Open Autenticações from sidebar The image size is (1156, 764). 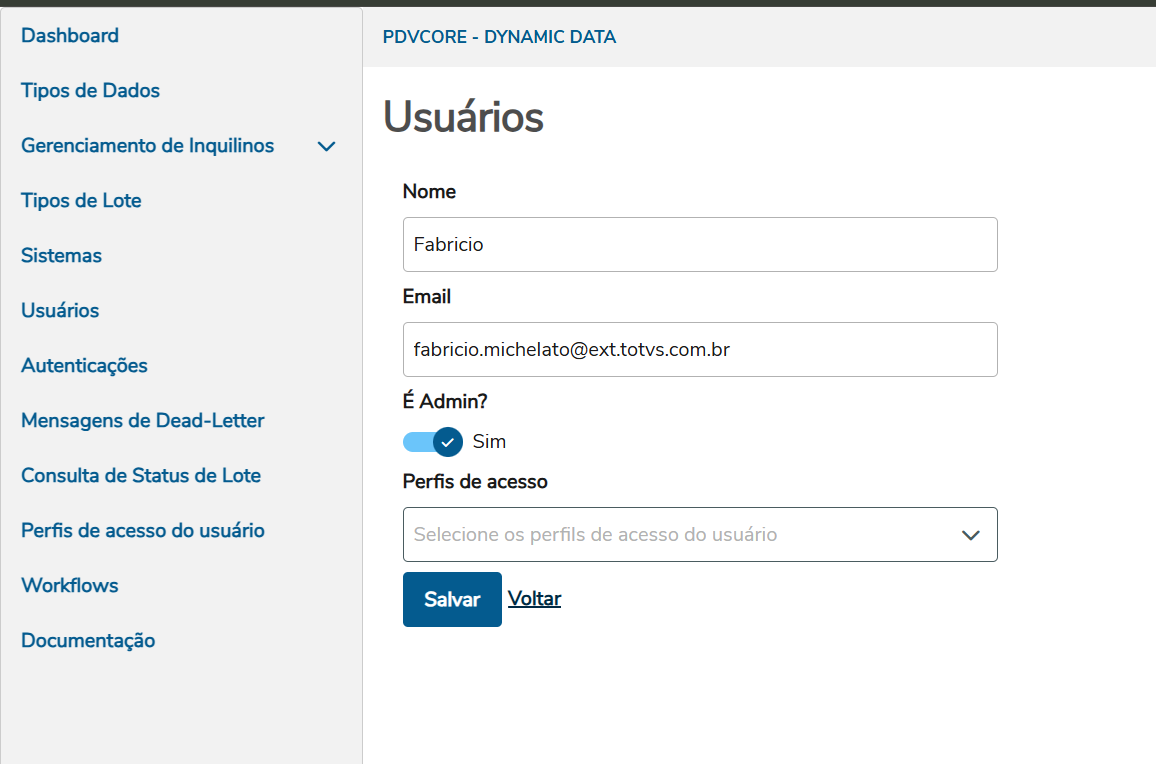[84, 366]
